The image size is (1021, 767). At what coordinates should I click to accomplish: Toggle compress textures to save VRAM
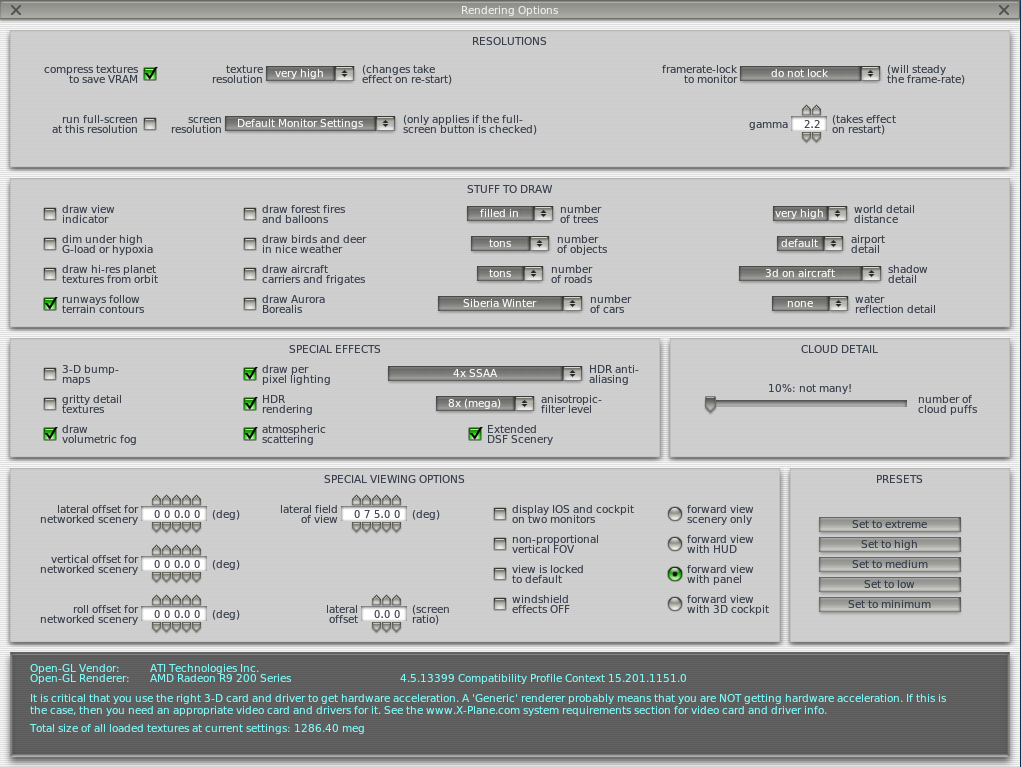tap(150, 74)
